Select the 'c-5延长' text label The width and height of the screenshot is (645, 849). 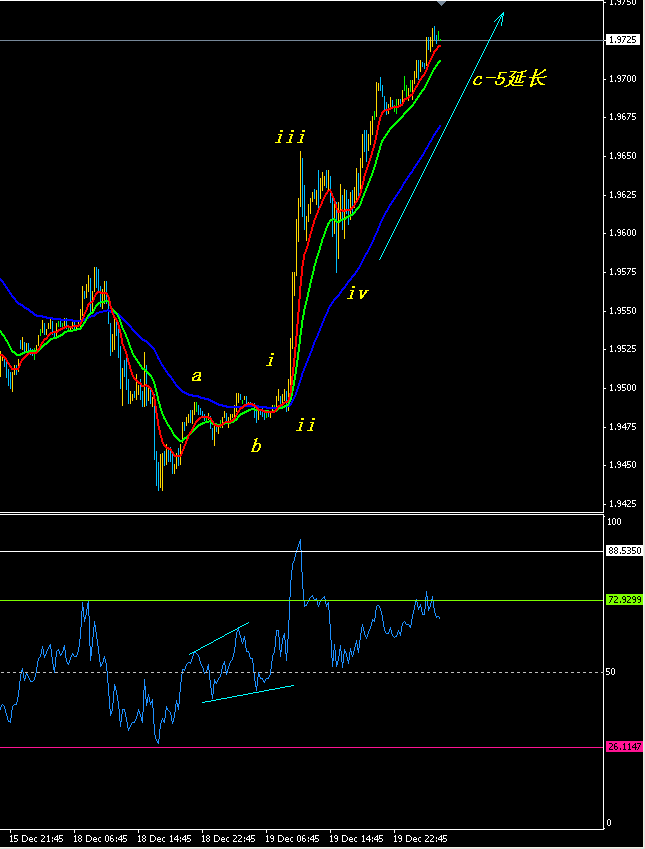pyautogui.click(x=509, y=80)
